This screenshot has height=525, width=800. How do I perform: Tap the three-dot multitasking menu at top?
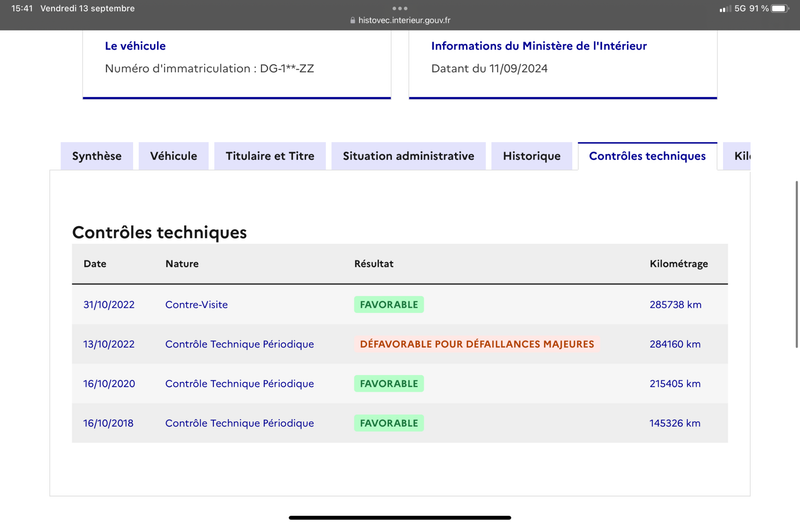click(400, 8)
